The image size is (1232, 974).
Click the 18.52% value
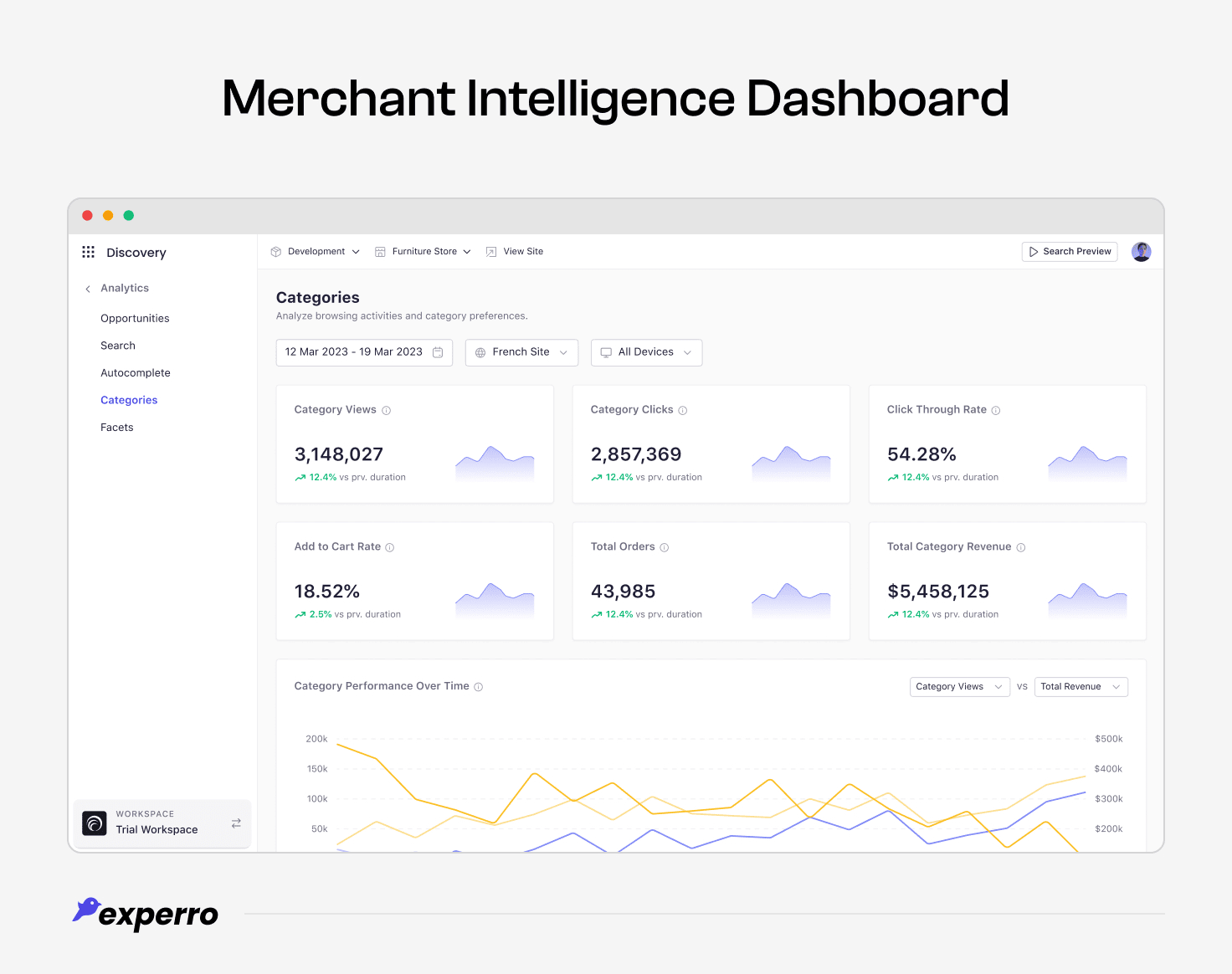click(327, 592)
